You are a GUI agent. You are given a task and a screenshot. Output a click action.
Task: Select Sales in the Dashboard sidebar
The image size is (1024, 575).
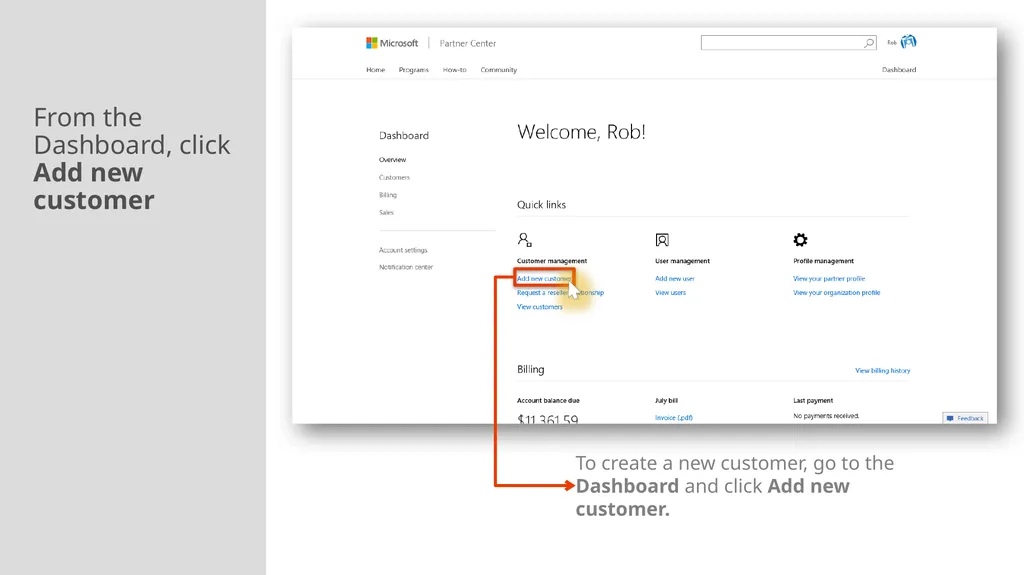(x=386, y=212)
